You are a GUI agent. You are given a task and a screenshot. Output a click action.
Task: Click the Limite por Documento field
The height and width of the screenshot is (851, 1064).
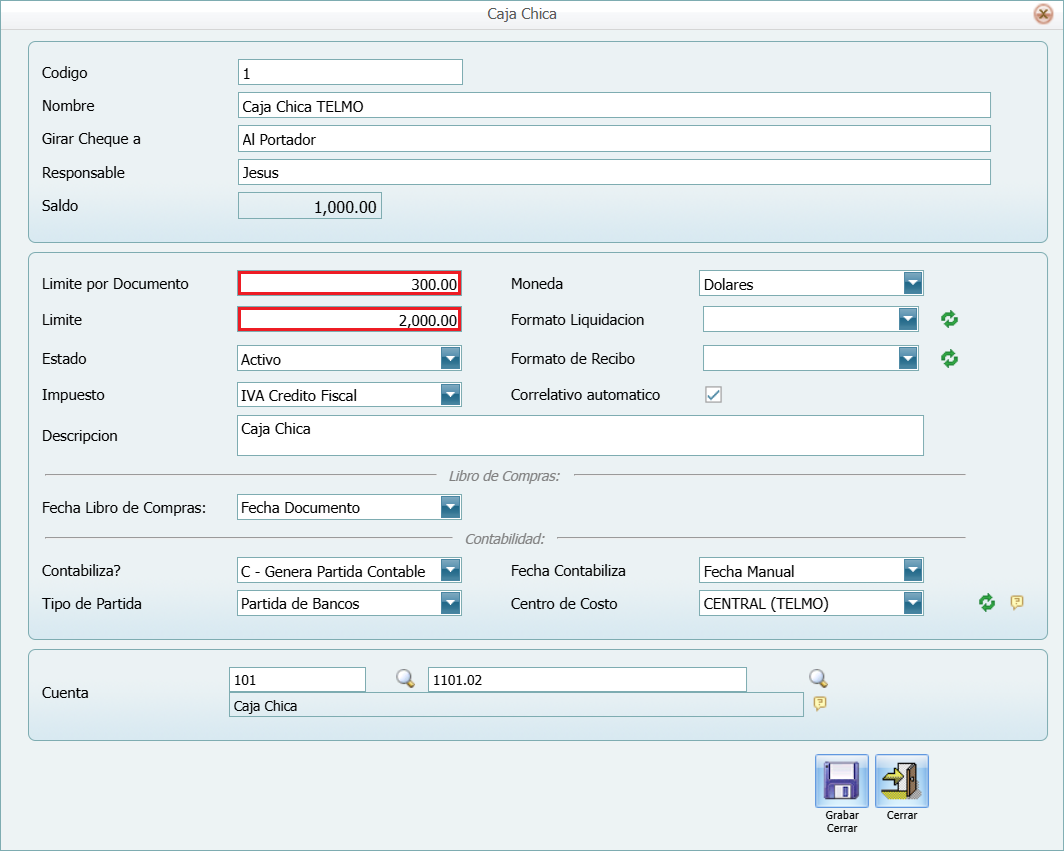(x=348, y=284)
